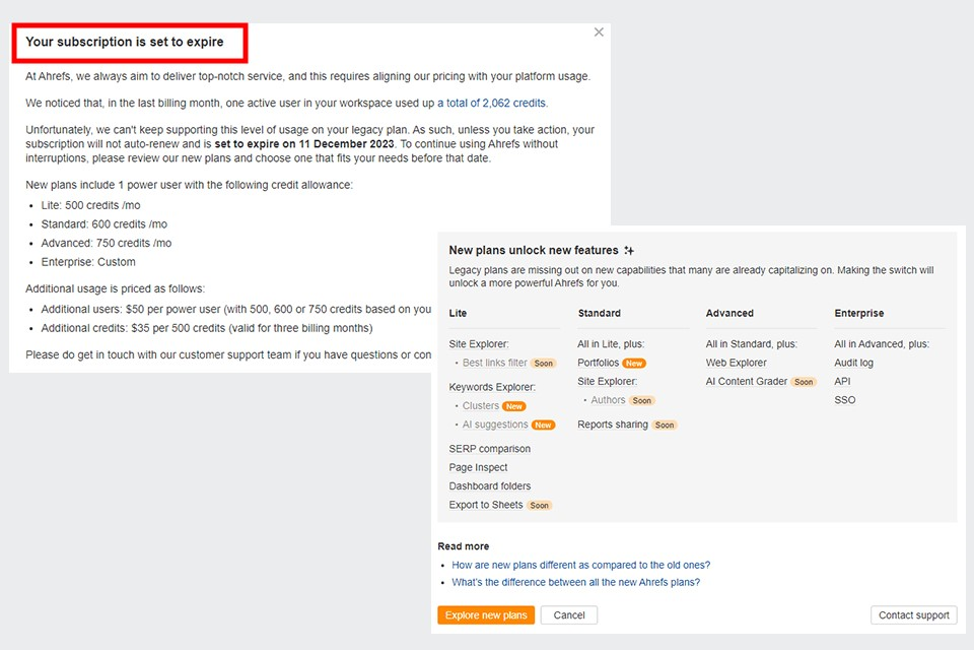The height and width of the screenshot is (650, 974).
Task: Click the Contact support button
Action: (913, 615)
